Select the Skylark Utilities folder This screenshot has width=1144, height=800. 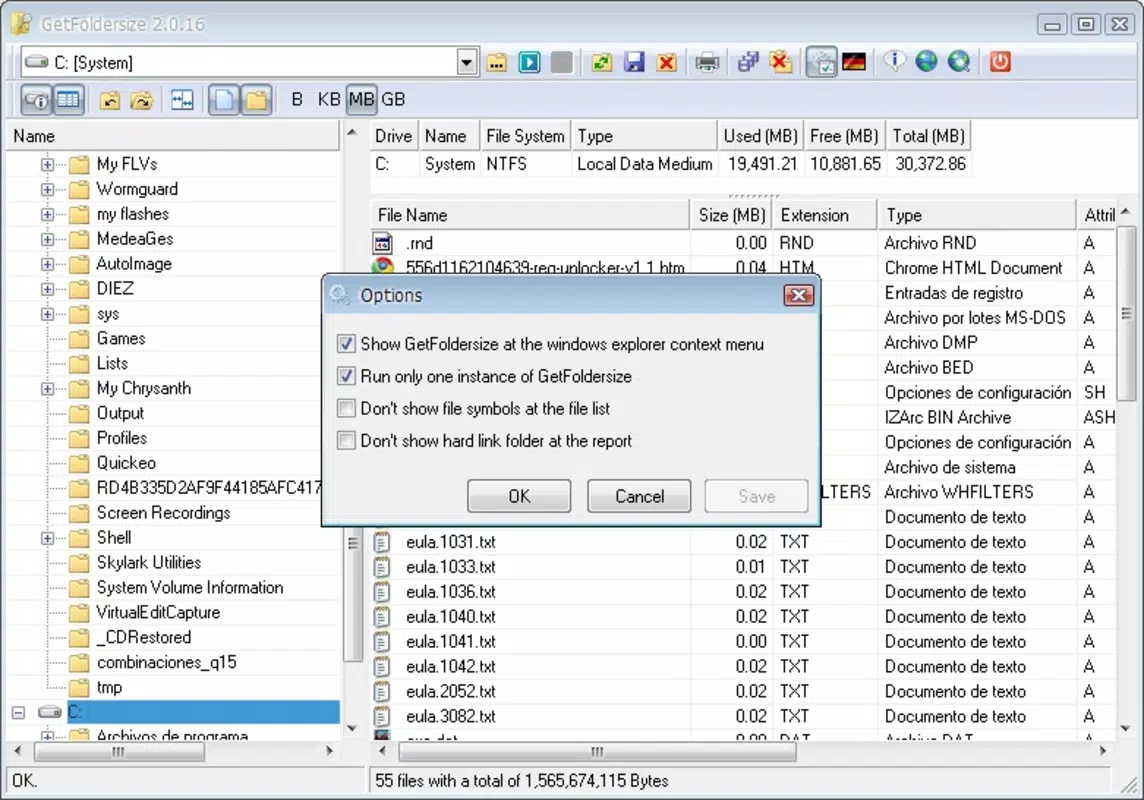[x=149, y=562]
